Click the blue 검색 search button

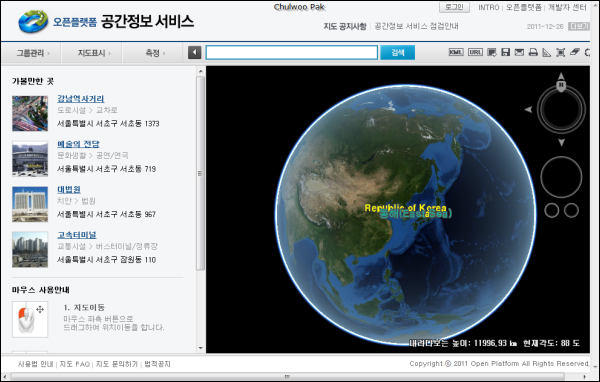[398, 52]
